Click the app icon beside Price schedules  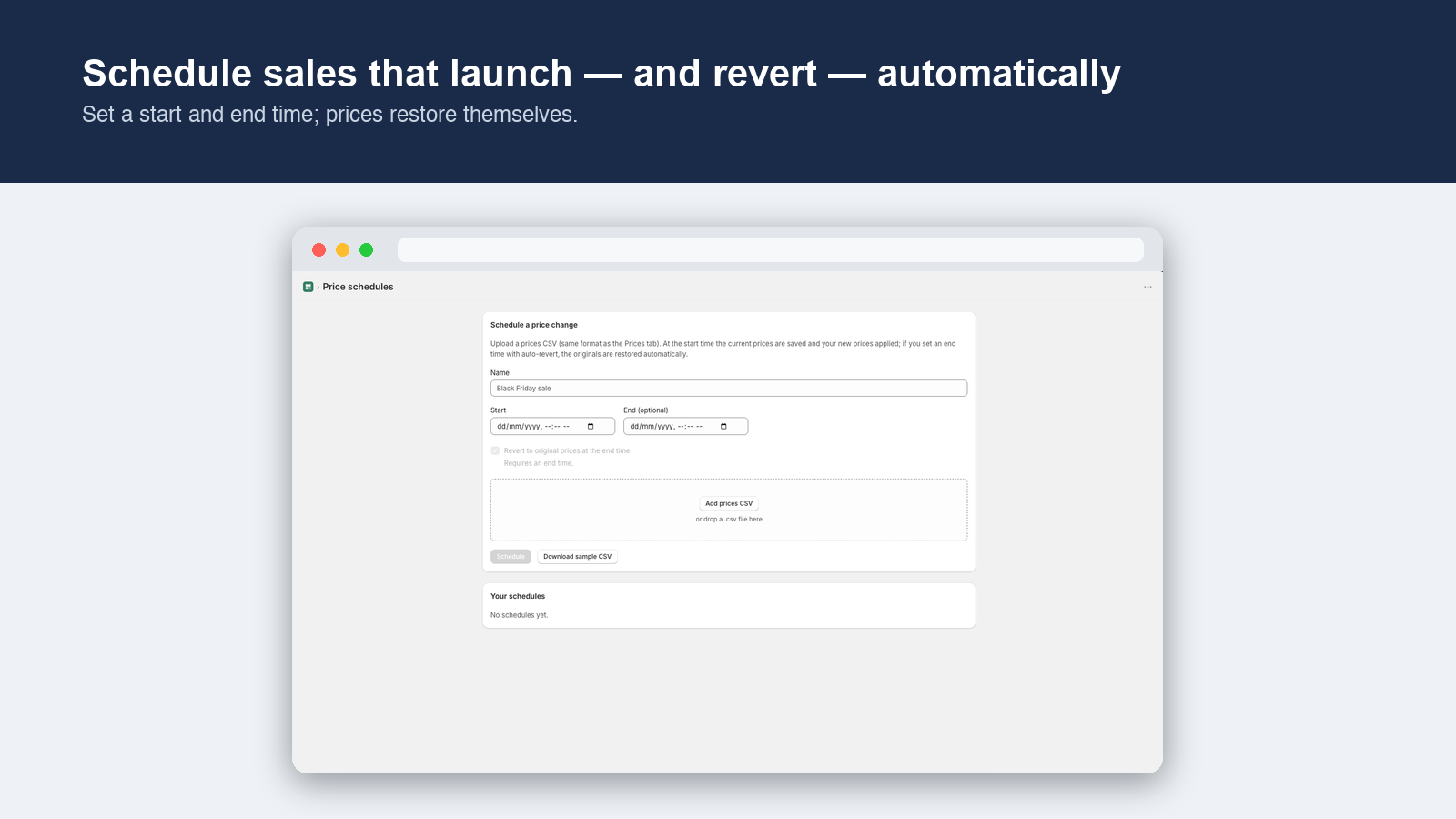click(308, 287)
